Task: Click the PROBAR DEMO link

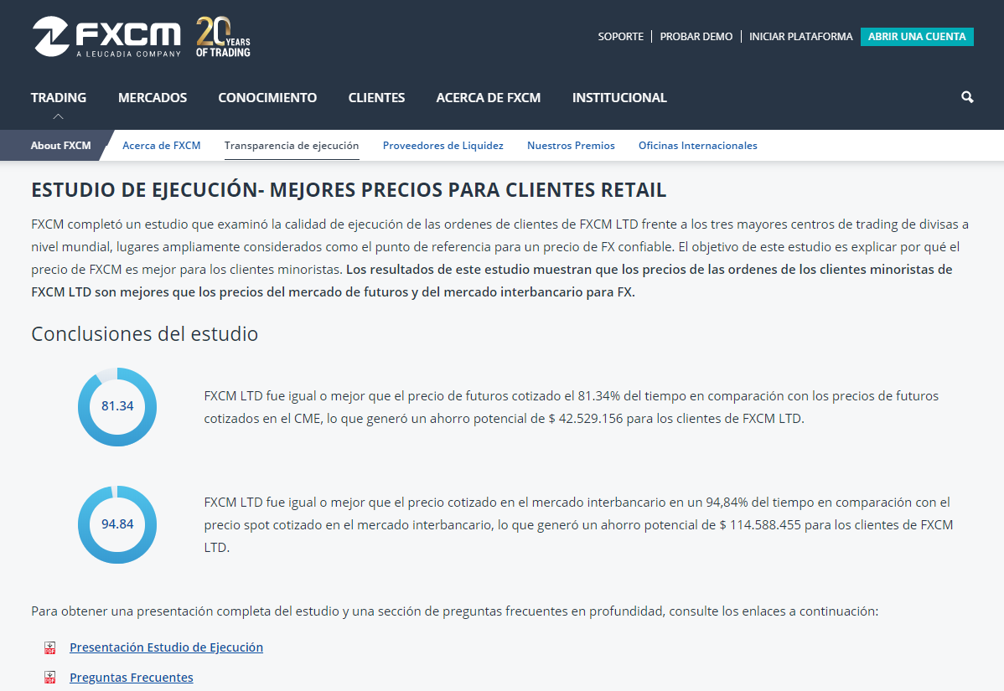Action: pyautogui.click(x=696, y=36)
